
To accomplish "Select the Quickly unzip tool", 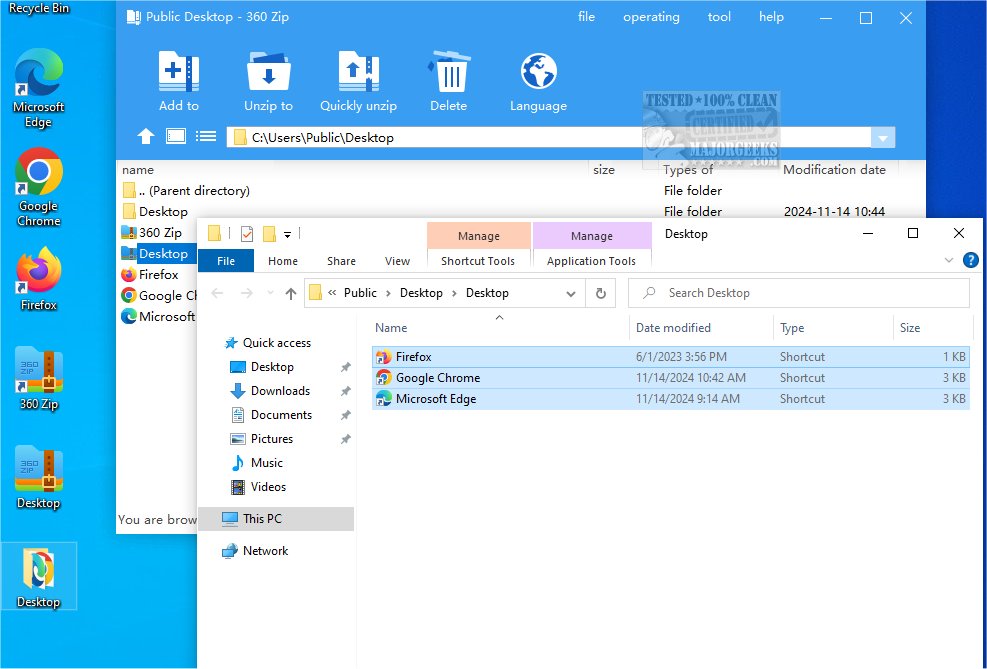I will pos(358,74).
